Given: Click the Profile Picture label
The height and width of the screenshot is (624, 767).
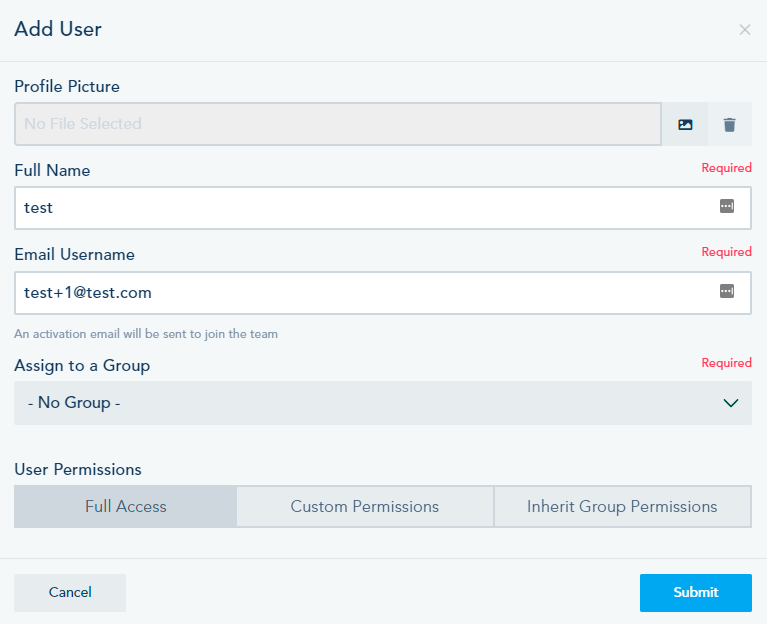Looking at the screenshot, I should click(x=67, y=87).
